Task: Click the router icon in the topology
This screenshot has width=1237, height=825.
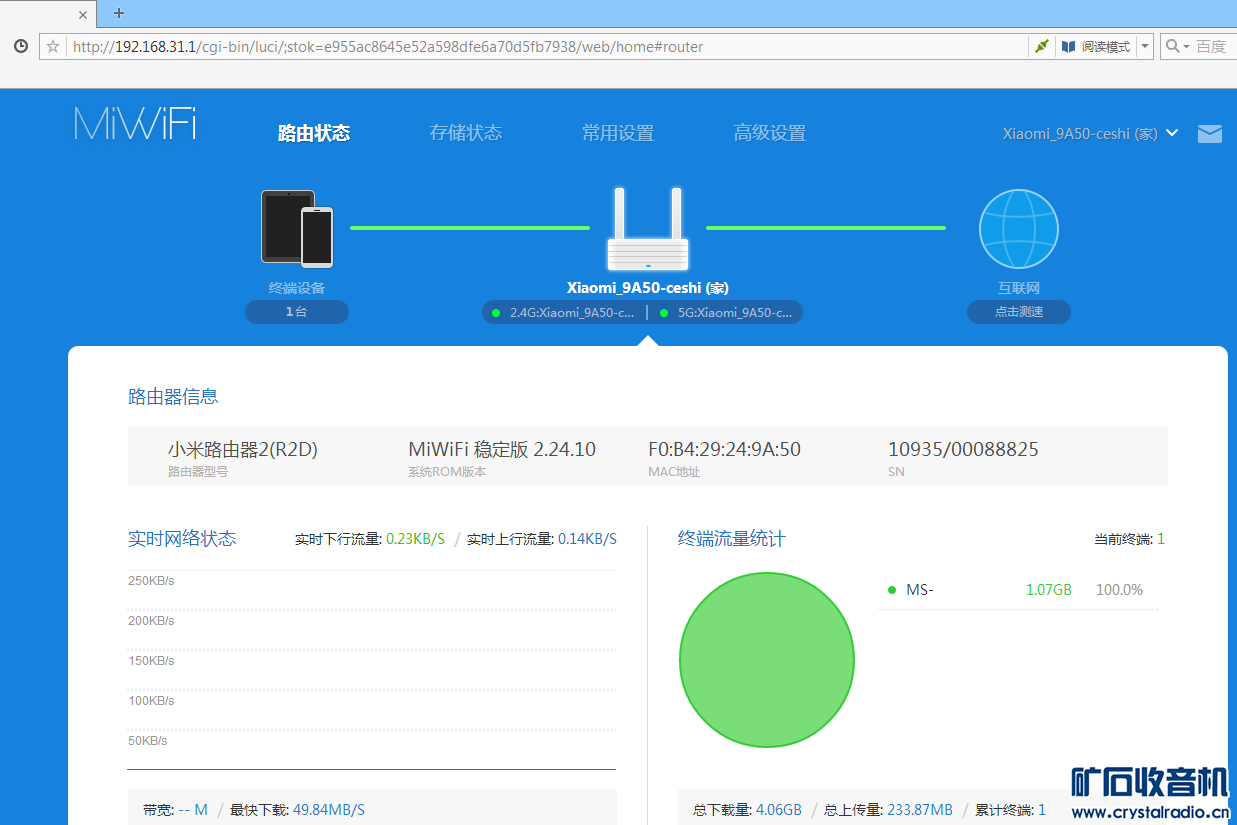Action: click(648, 230)
